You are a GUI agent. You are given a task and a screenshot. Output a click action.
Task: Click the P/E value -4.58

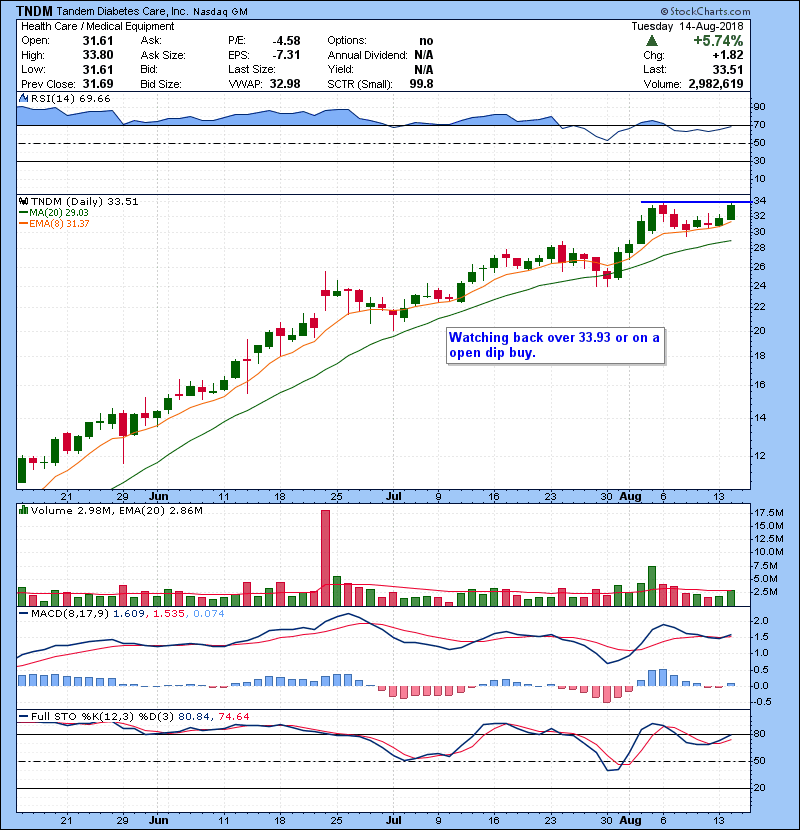click(x=286, y=41)
